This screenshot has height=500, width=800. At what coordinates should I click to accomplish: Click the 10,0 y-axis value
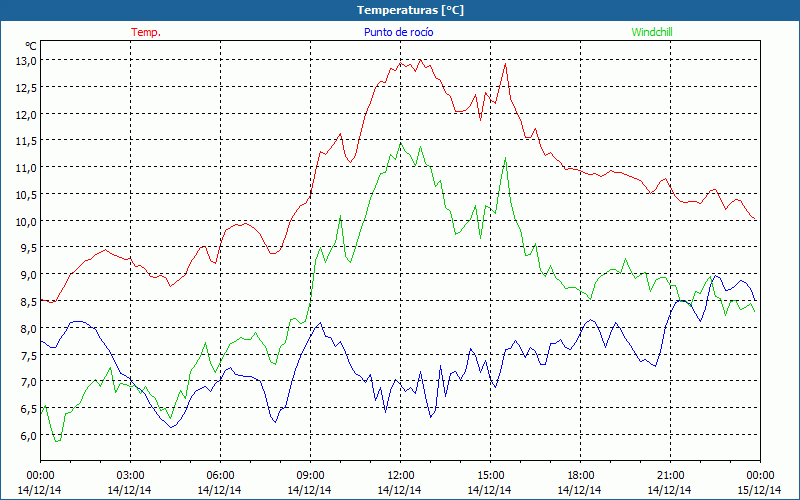[27, 221]
